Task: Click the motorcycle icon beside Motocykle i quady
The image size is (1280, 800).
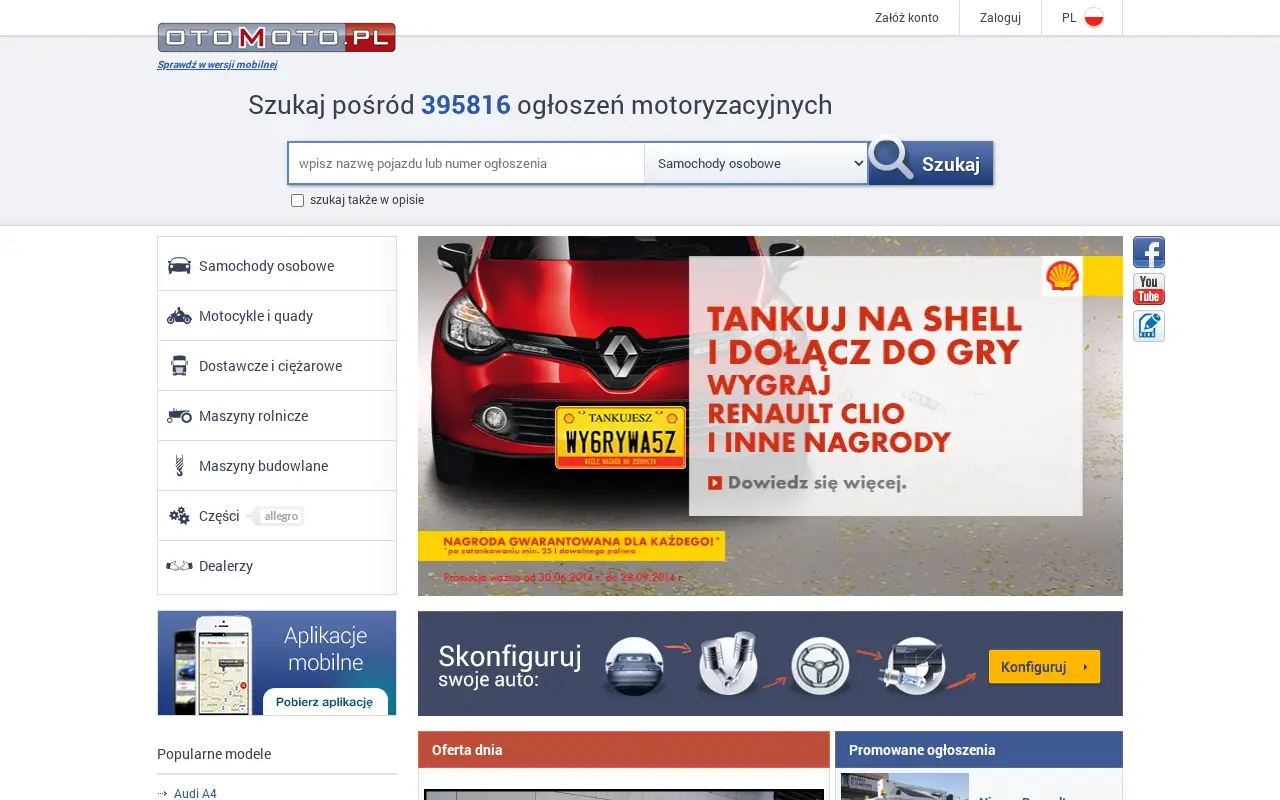Action: pyautogui.click(x=179, y=316)
